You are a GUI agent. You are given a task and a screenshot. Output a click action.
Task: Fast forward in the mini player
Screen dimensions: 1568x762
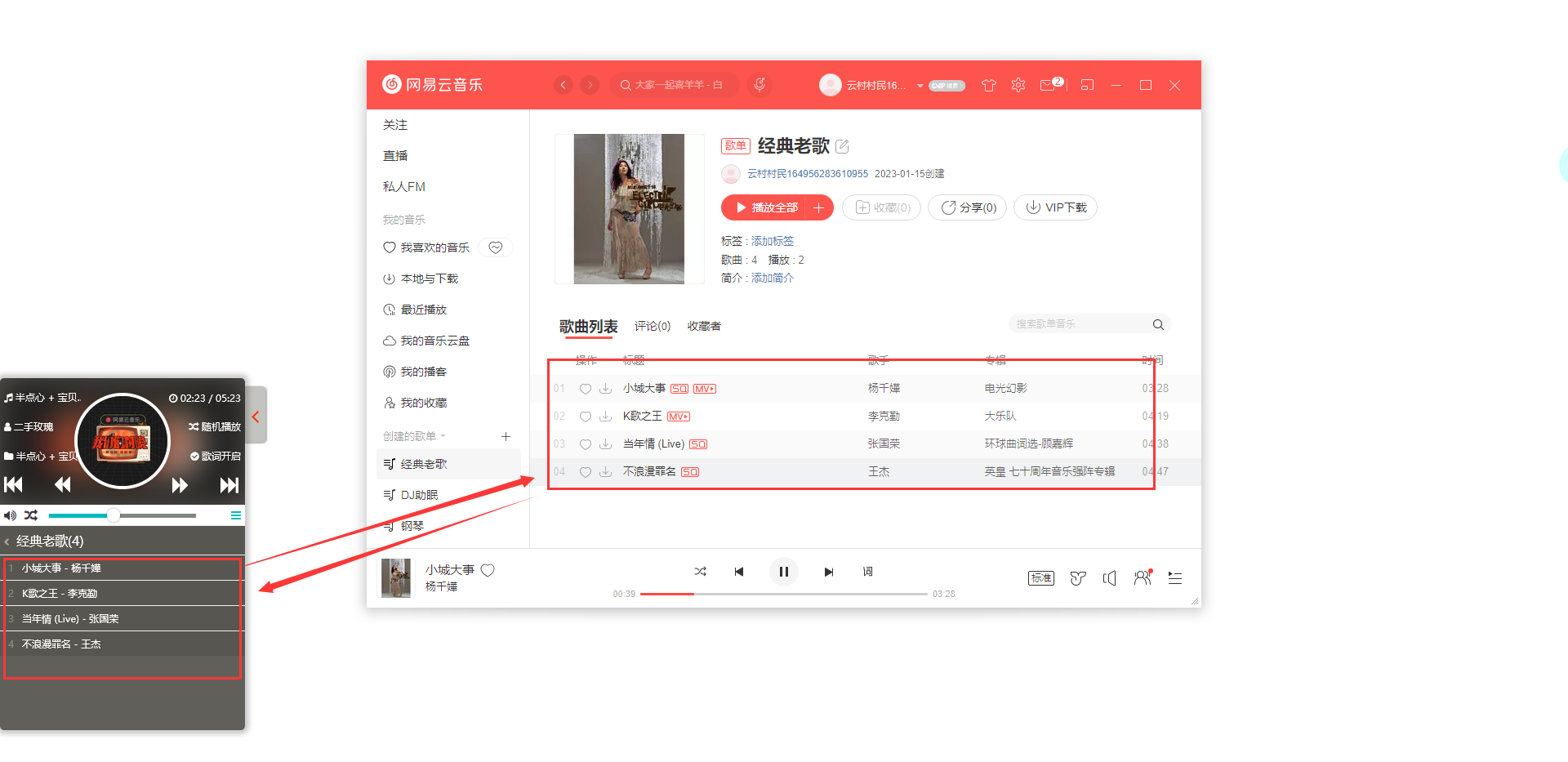click(180, 485)
